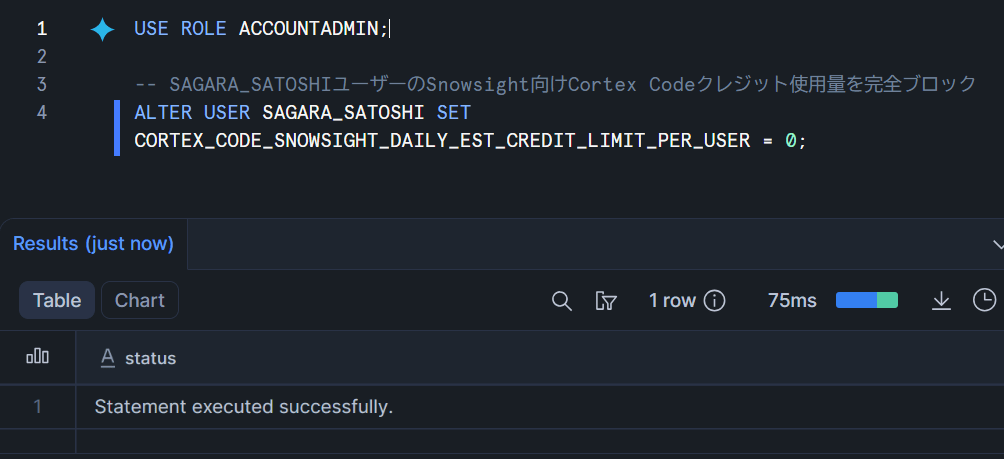The height and width of the screenshot is (459, 1004).
Task: Click the info icon next to 1 row
Action: pyautogui.click(x=714, y=300)
